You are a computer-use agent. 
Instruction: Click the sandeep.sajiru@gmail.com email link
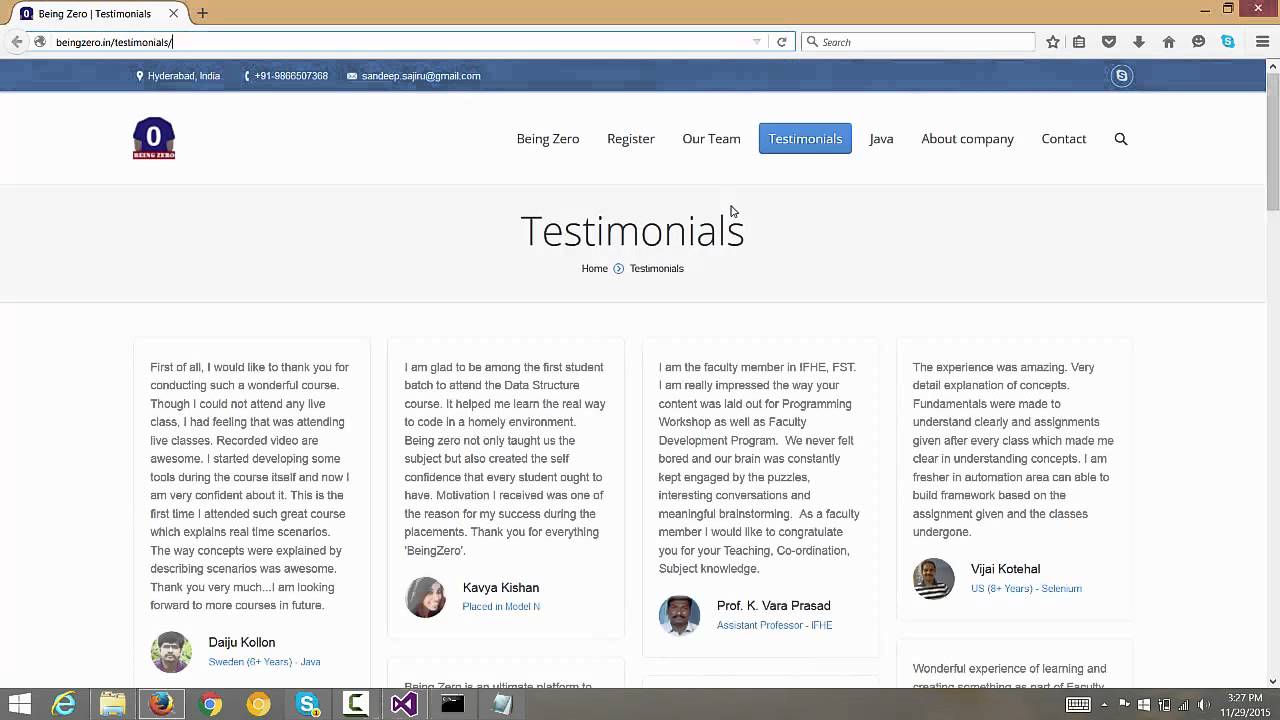pyautogui.click(x=421, y=76)
